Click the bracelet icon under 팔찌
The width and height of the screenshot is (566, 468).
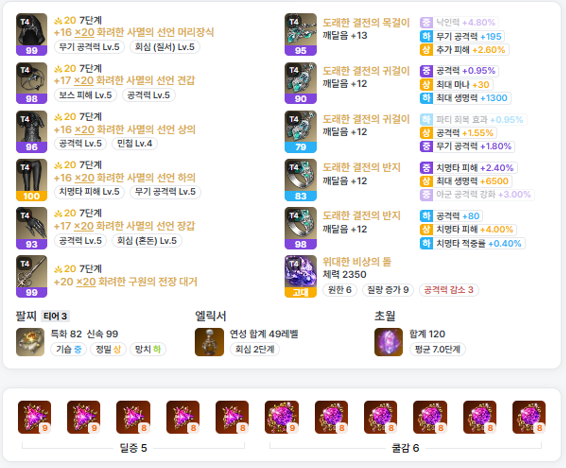[x=30, y=342]
